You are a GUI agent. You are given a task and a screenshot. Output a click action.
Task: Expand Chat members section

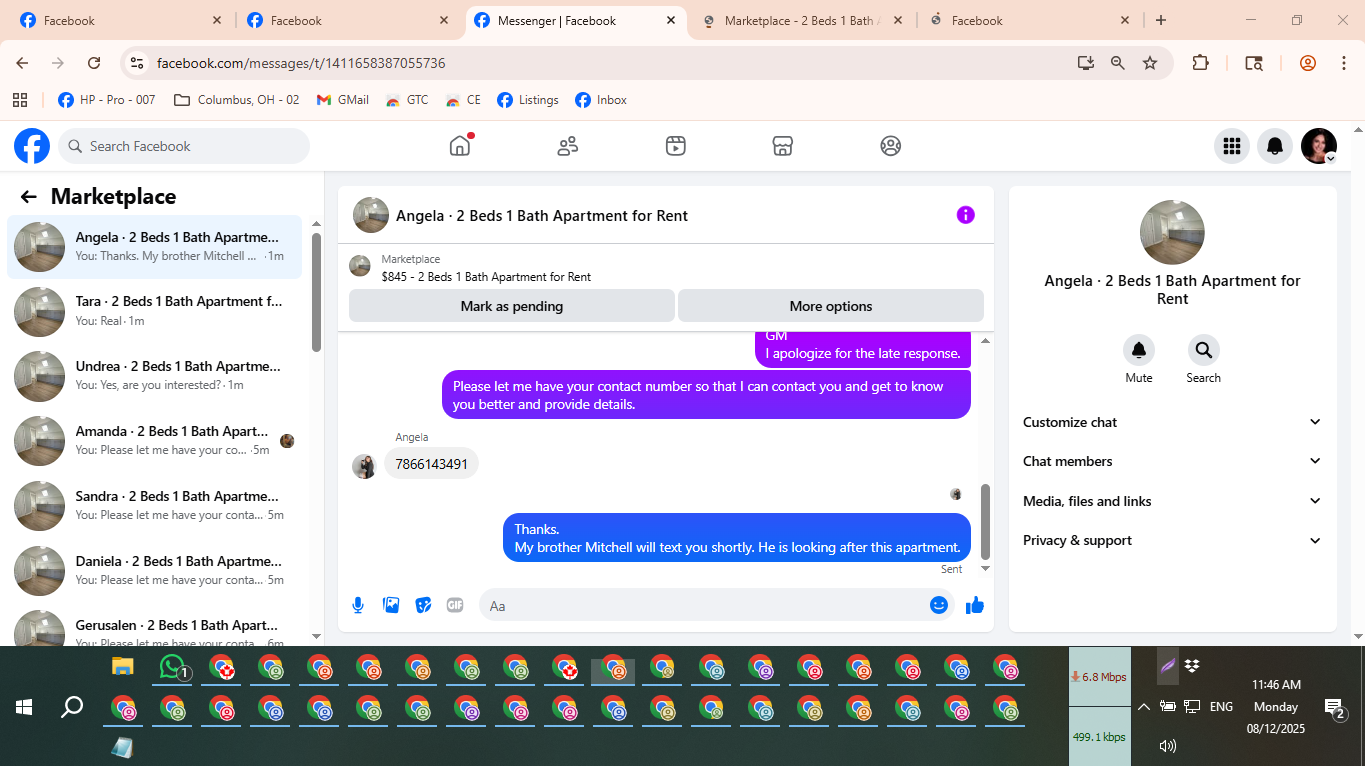[x=1173, y=461]
